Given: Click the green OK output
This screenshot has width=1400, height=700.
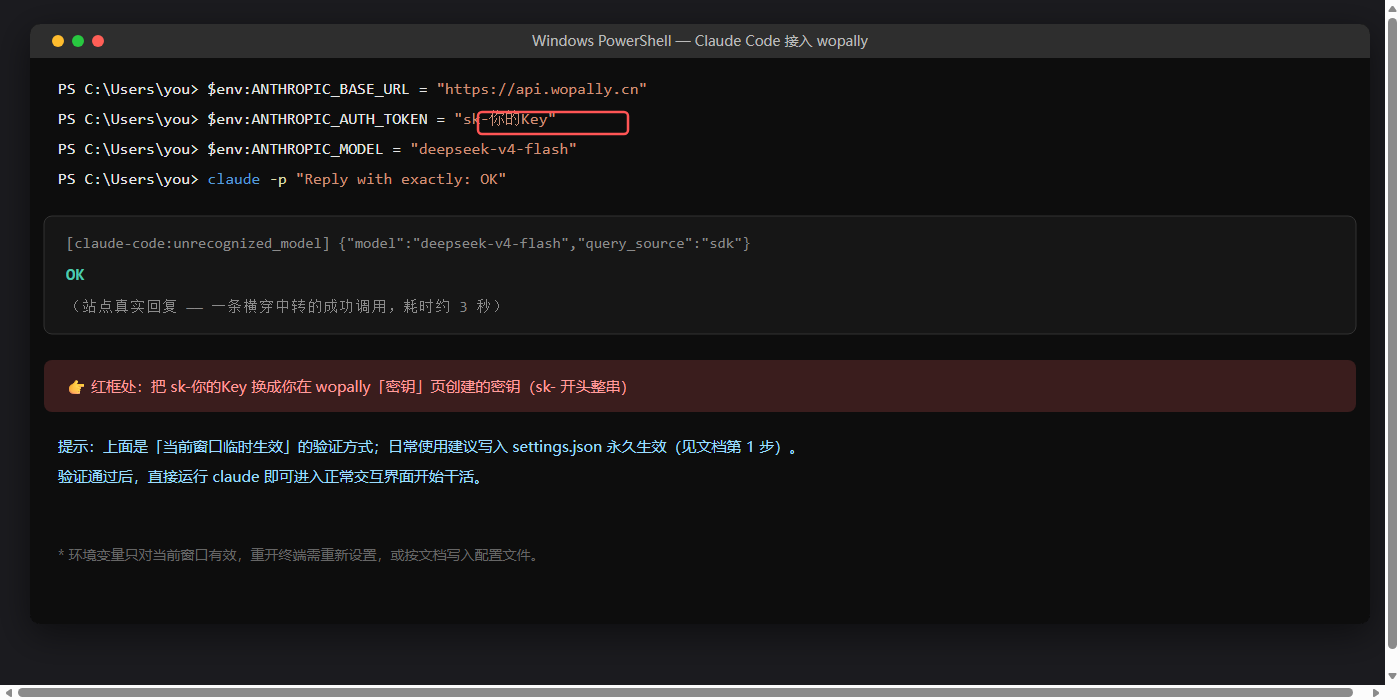Looking at the screenshot, I should click(75, 274).
